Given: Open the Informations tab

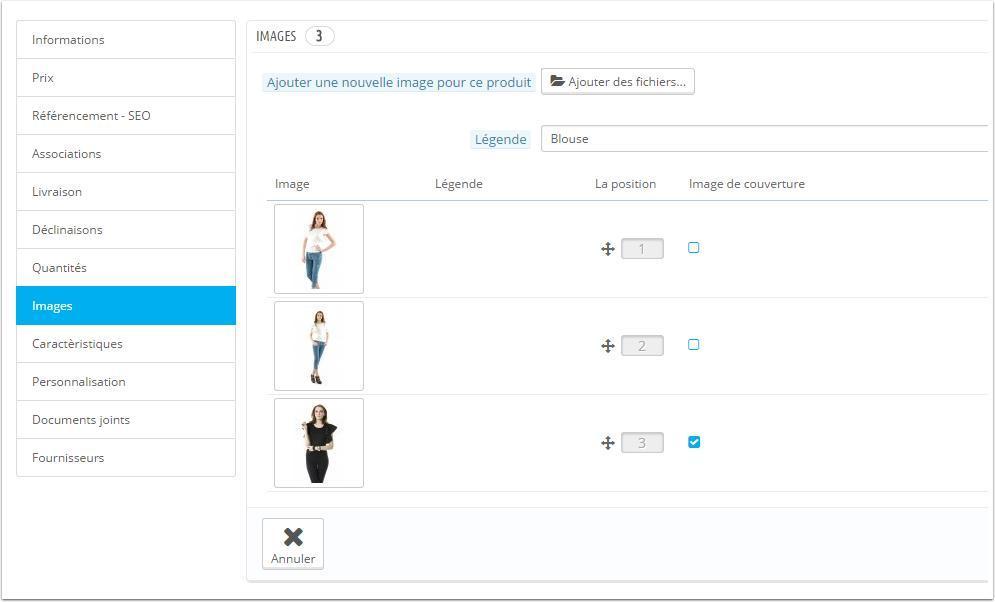Looking at the screenshot, I should pyautogui.click(x=126, y=39).
